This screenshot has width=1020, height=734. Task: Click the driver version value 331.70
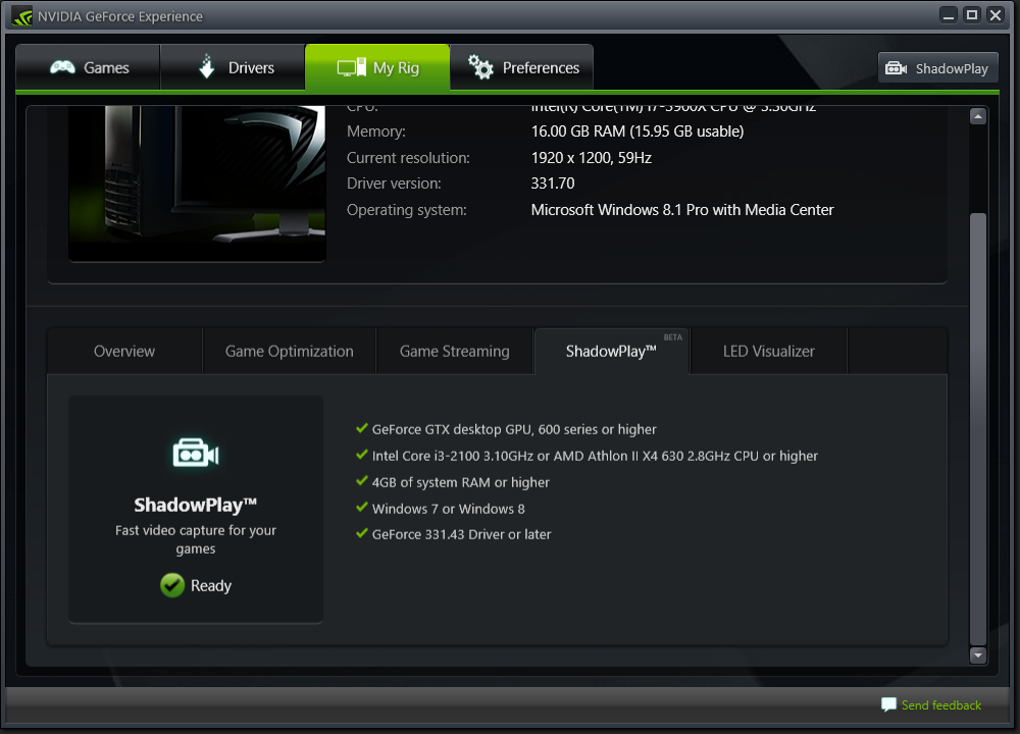553,184
